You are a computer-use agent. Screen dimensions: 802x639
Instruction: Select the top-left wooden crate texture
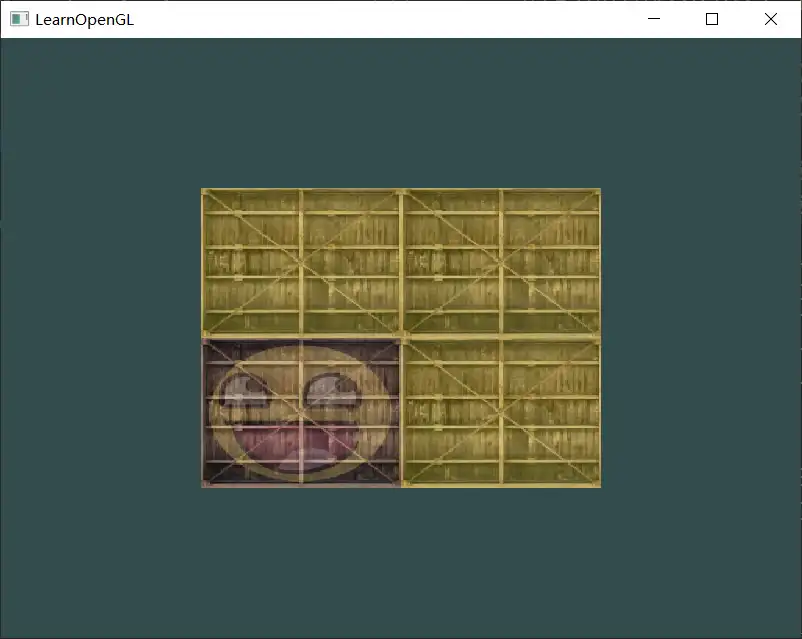301,262
